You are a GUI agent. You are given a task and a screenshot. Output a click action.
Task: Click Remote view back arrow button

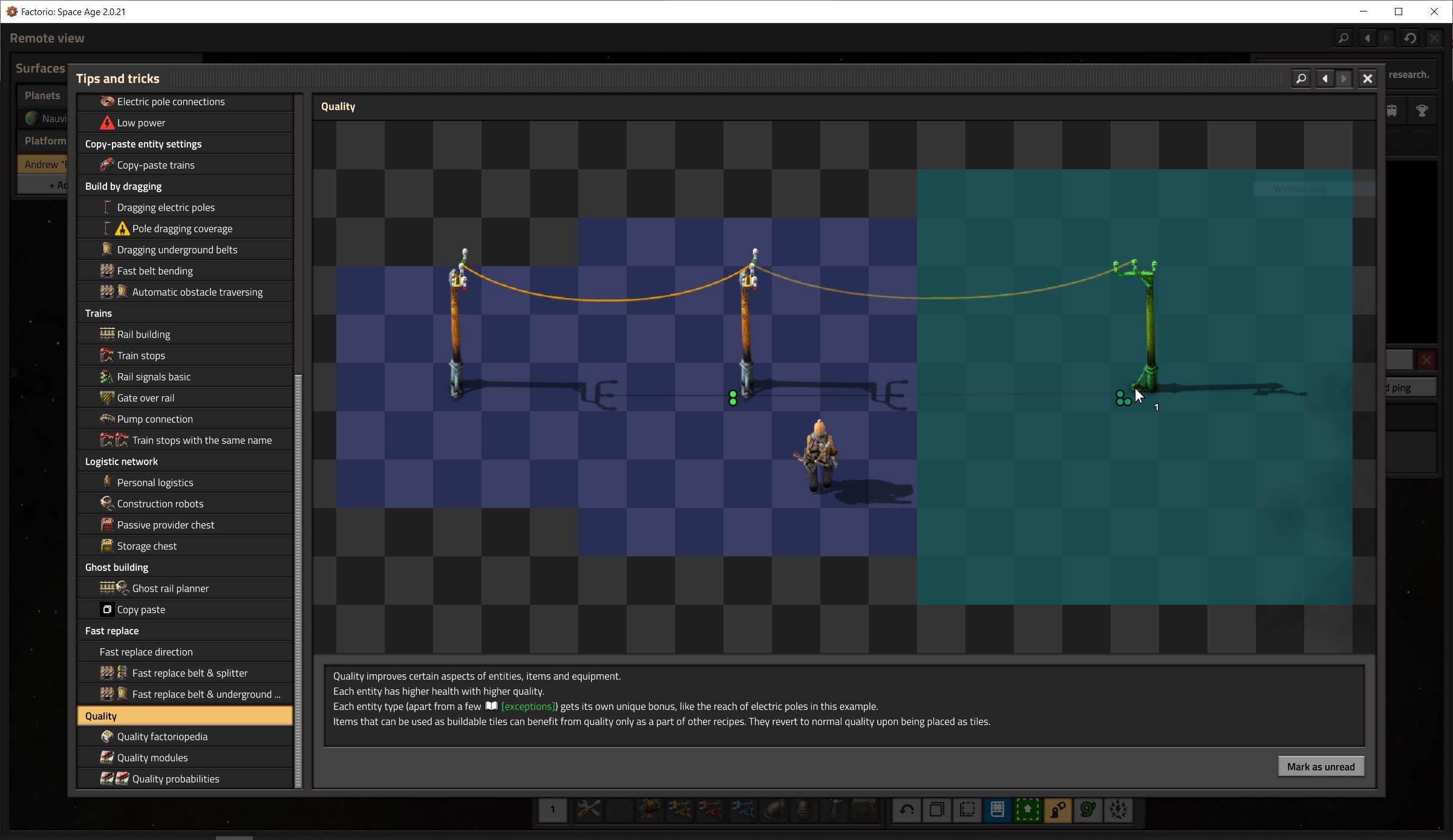(1368, 38)
